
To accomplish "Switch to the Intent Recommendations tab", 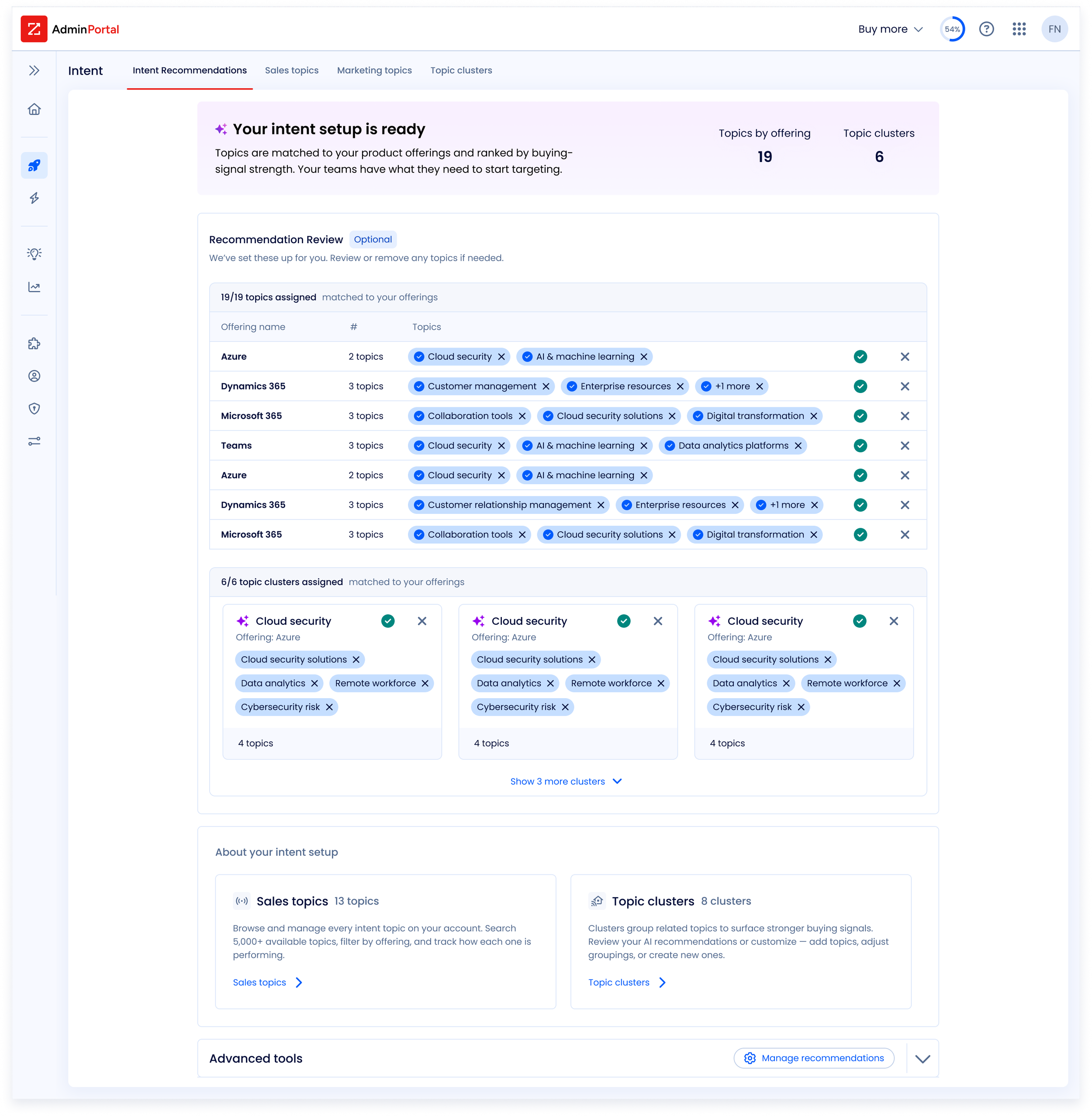I will pos(190,70).
